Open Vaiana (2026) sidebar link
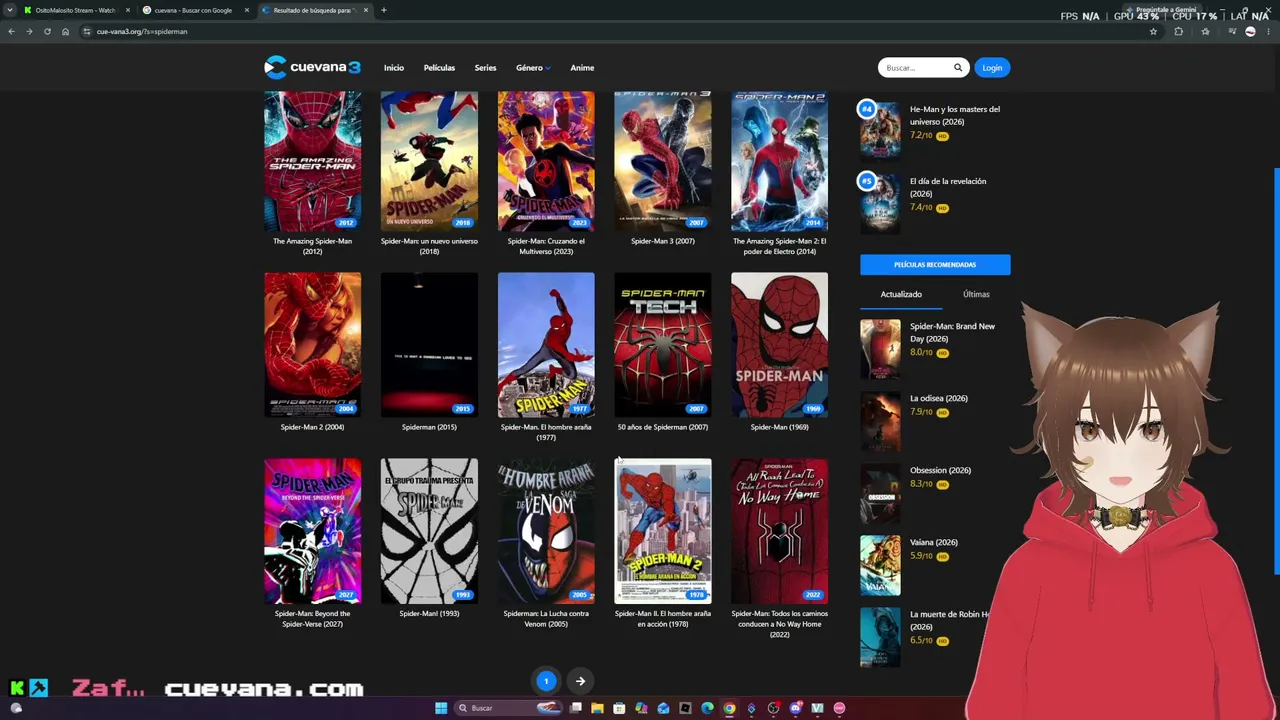 (934, 542)
